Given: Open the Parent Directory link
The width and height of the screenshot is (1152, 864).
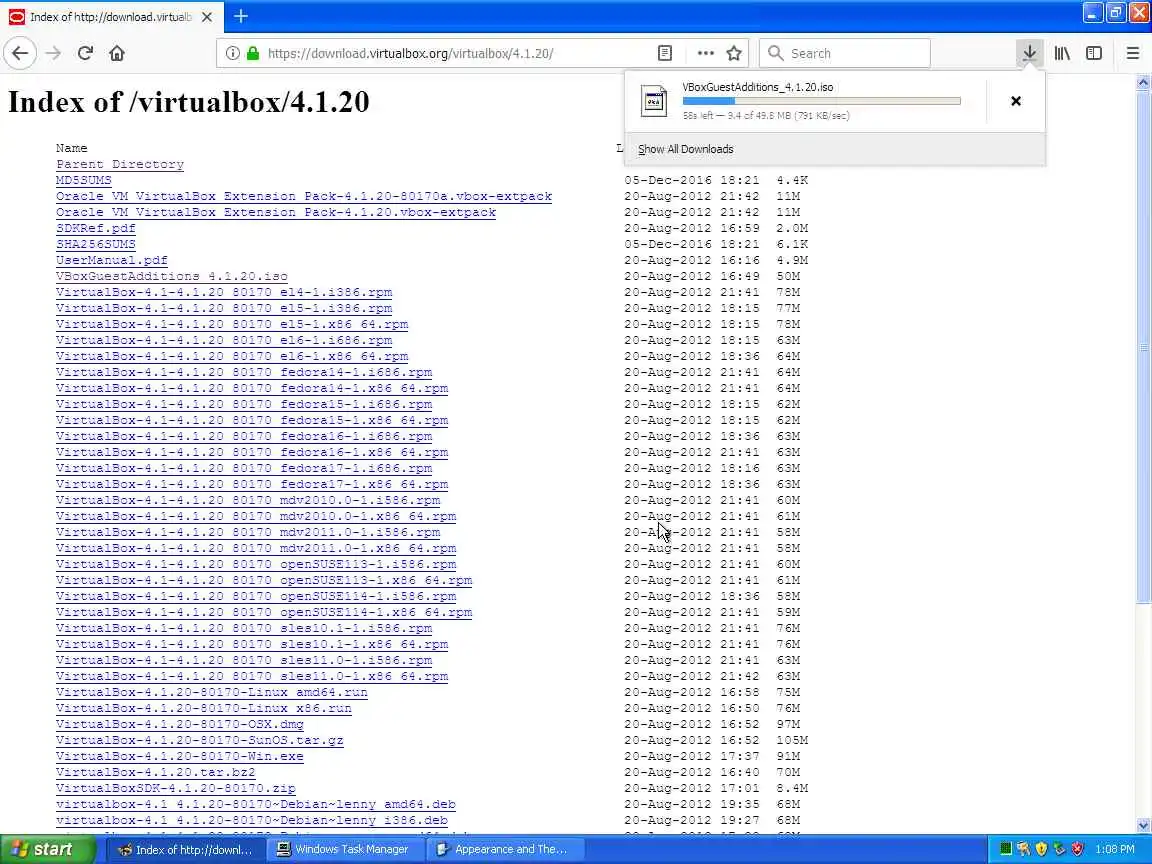Looking at the screenshot, I should click(x=120, y=165).
